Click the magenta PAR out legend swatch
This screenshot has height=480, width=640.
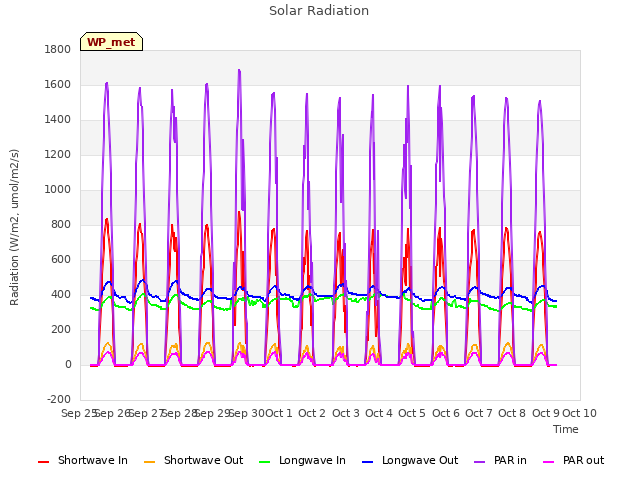pyautogui.click(x=549, y=462)
